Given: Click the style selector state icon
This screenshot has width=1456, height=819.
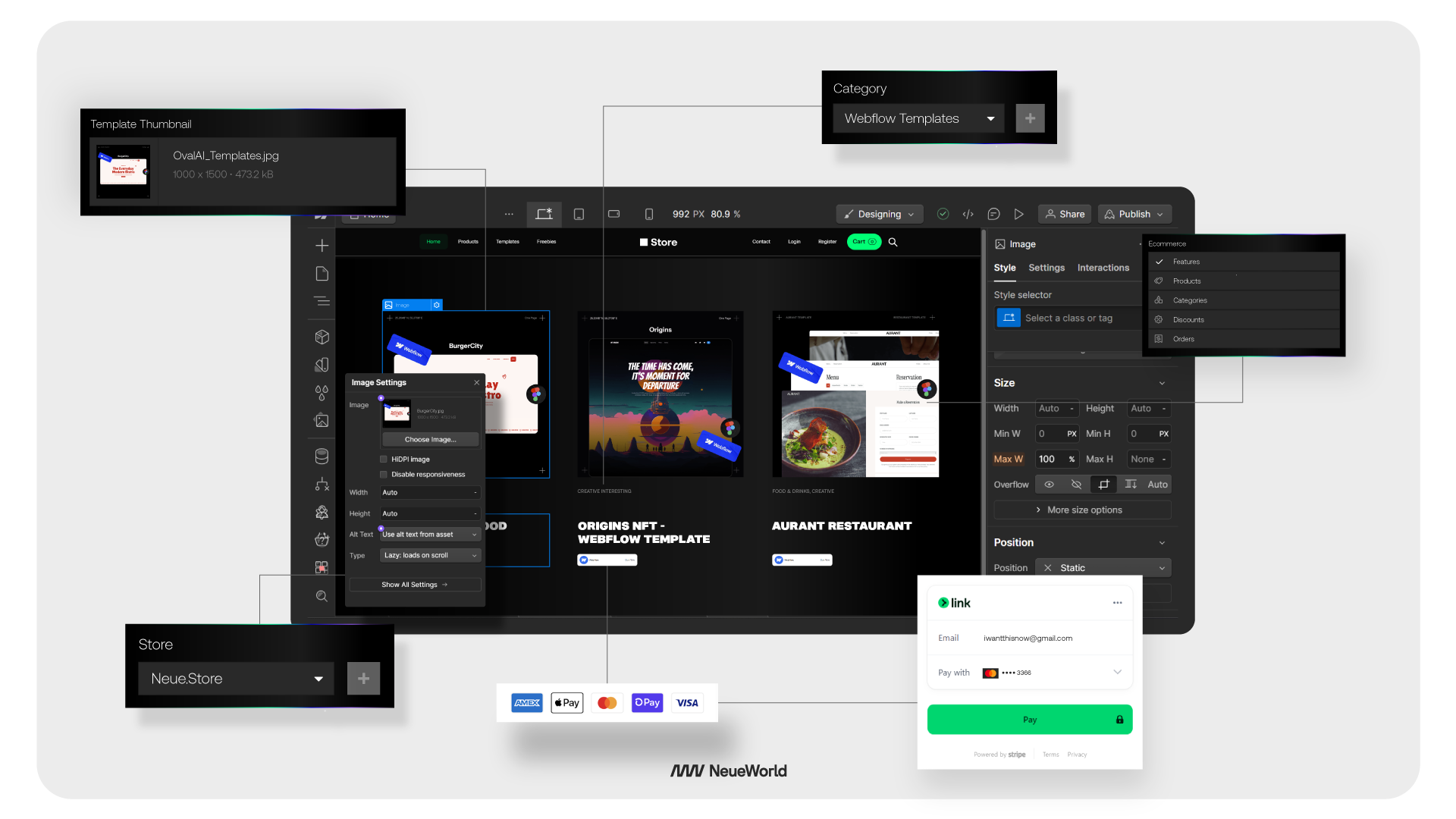Looking at the screenshot, I should pos(1009,318).
